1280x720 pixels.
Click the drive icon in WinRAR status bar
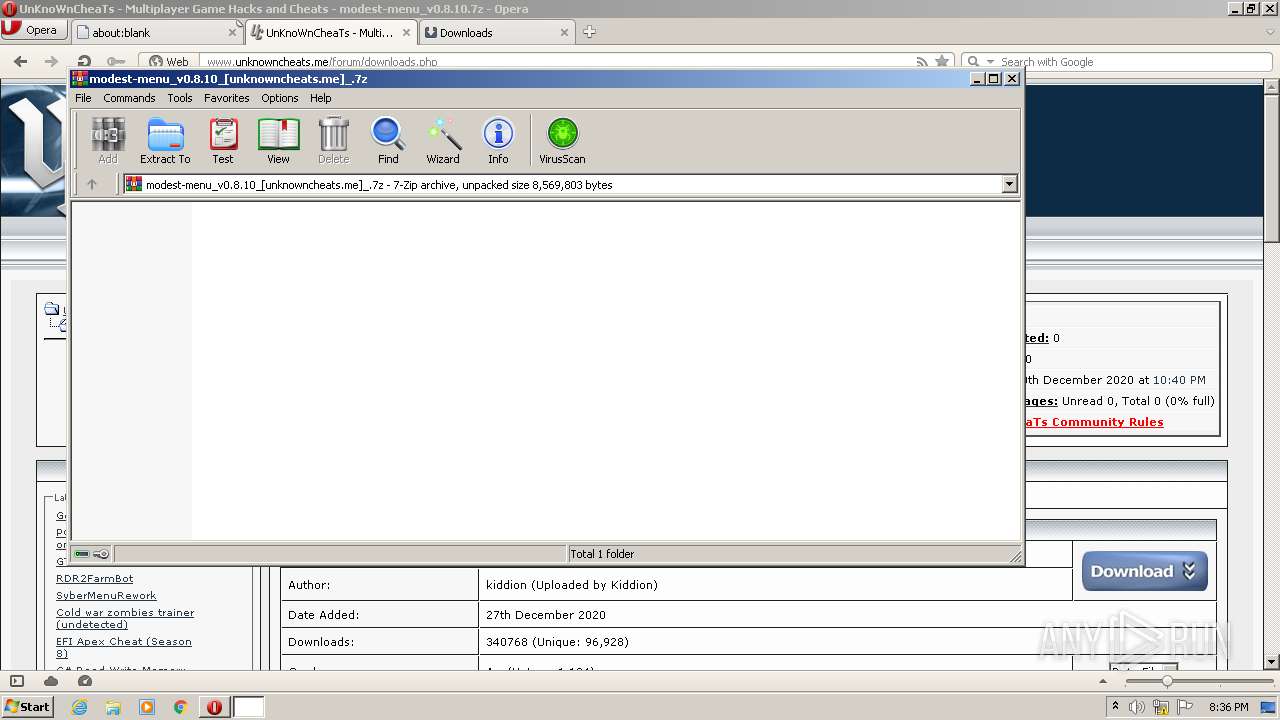click(82, 554)
